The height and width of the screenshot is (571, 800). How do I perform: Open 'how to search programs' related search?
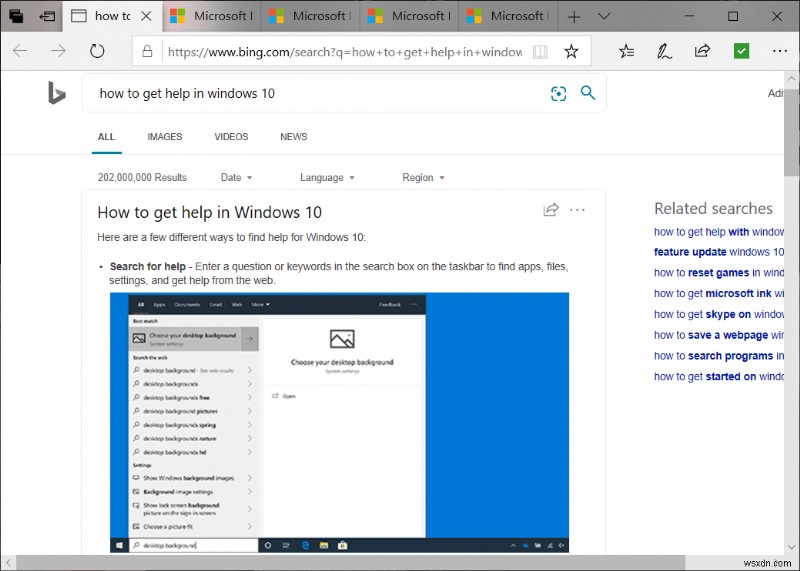point(718,356)
